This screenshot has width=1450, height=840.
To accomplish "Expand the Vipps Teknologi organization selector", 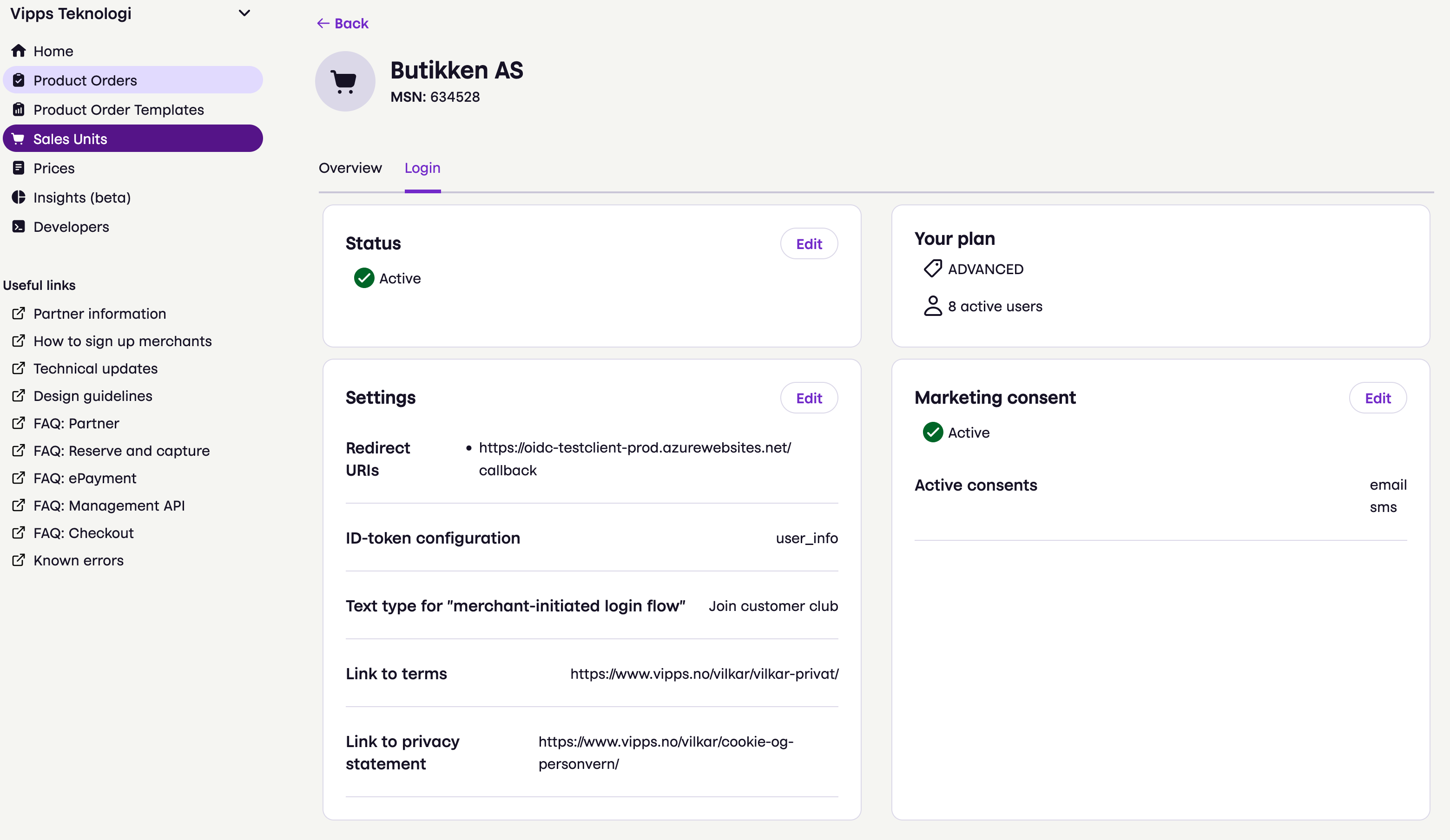I will click(244, 13).
